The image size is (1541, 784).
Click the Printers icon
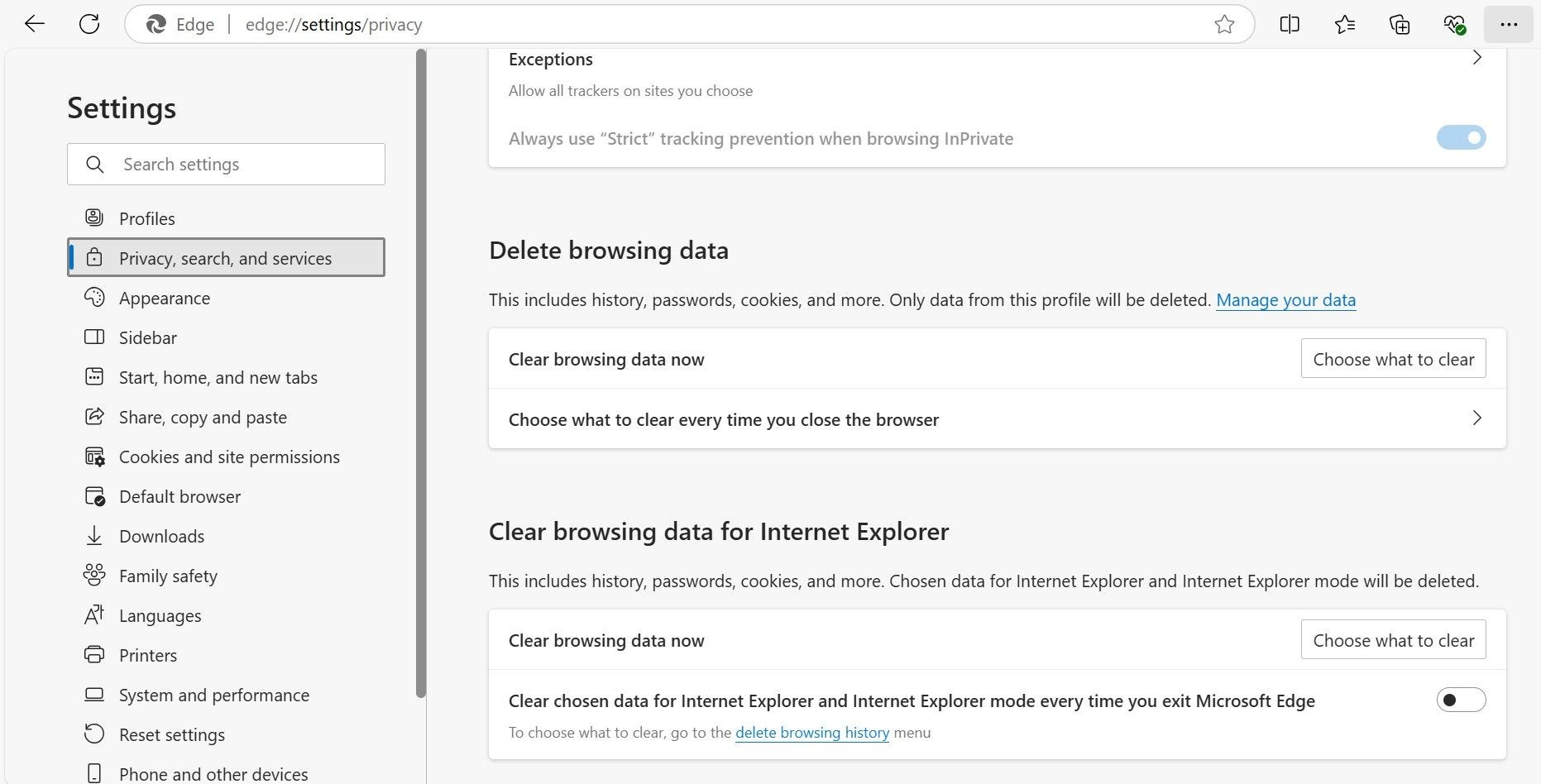click(94, 654)
